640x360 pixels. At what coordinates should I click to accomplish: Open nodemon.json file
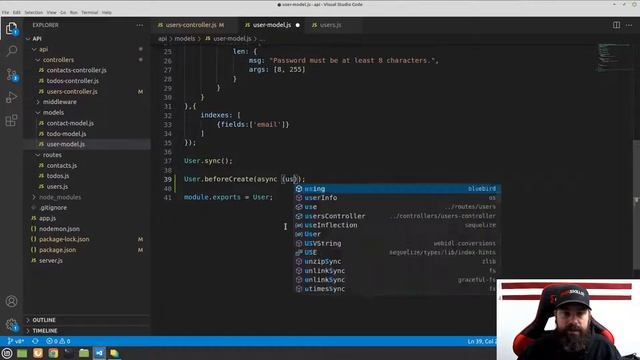click(59, 229)
